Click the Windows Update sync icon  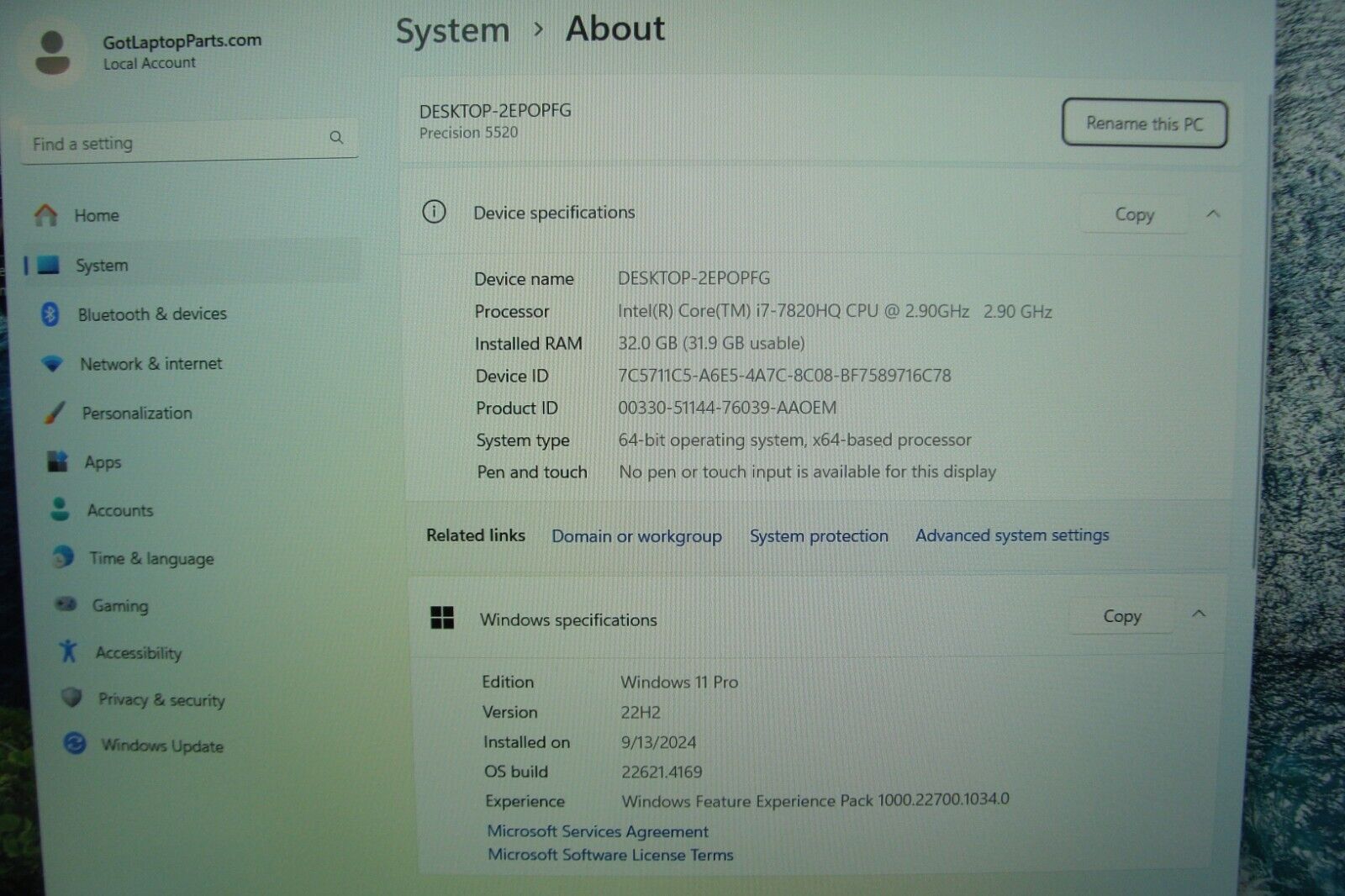tap(75, 744)
